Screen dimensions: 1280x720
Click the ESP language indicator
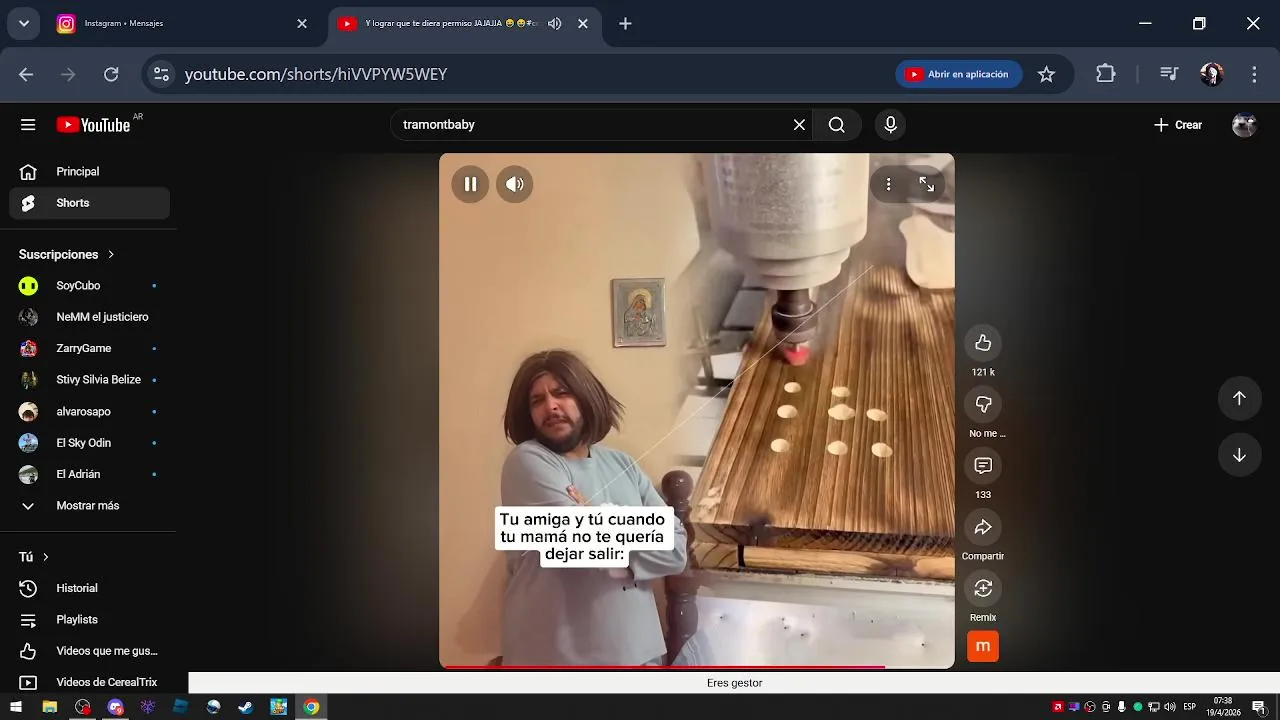point(1190,707)
